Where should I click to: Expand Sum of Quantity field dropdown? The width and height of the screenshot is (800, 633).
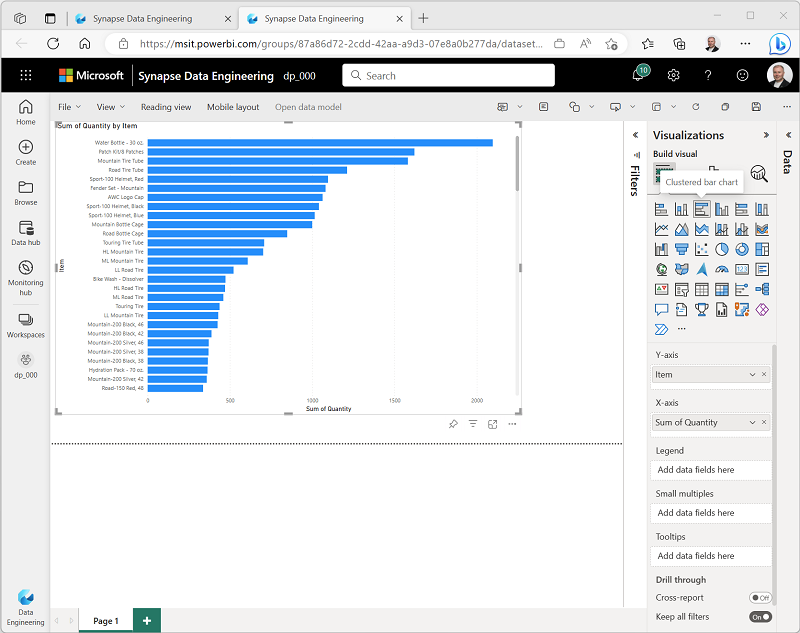point(752,422)
